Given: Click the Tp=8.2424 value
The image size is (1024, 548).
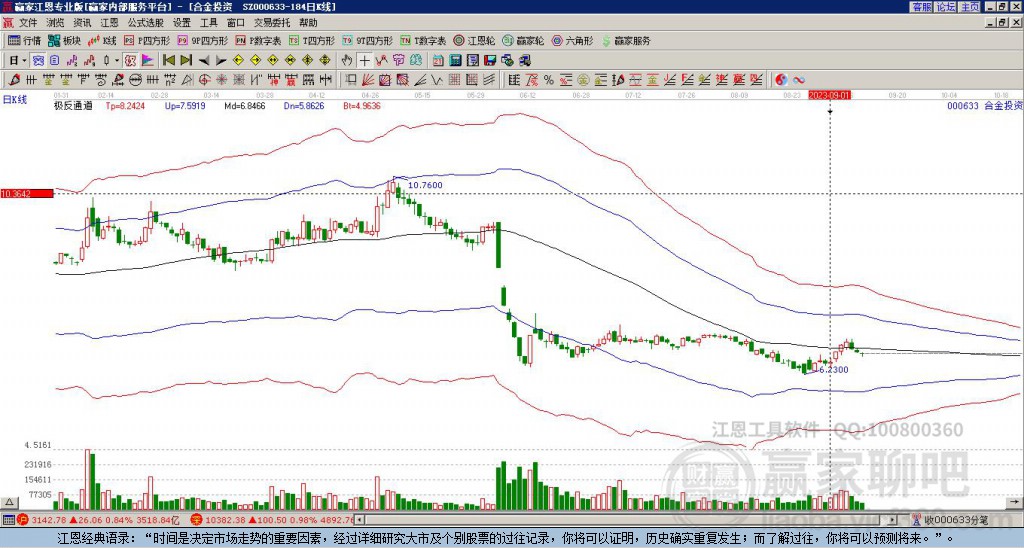Looking at the screenshot, I should pos(124,105).
